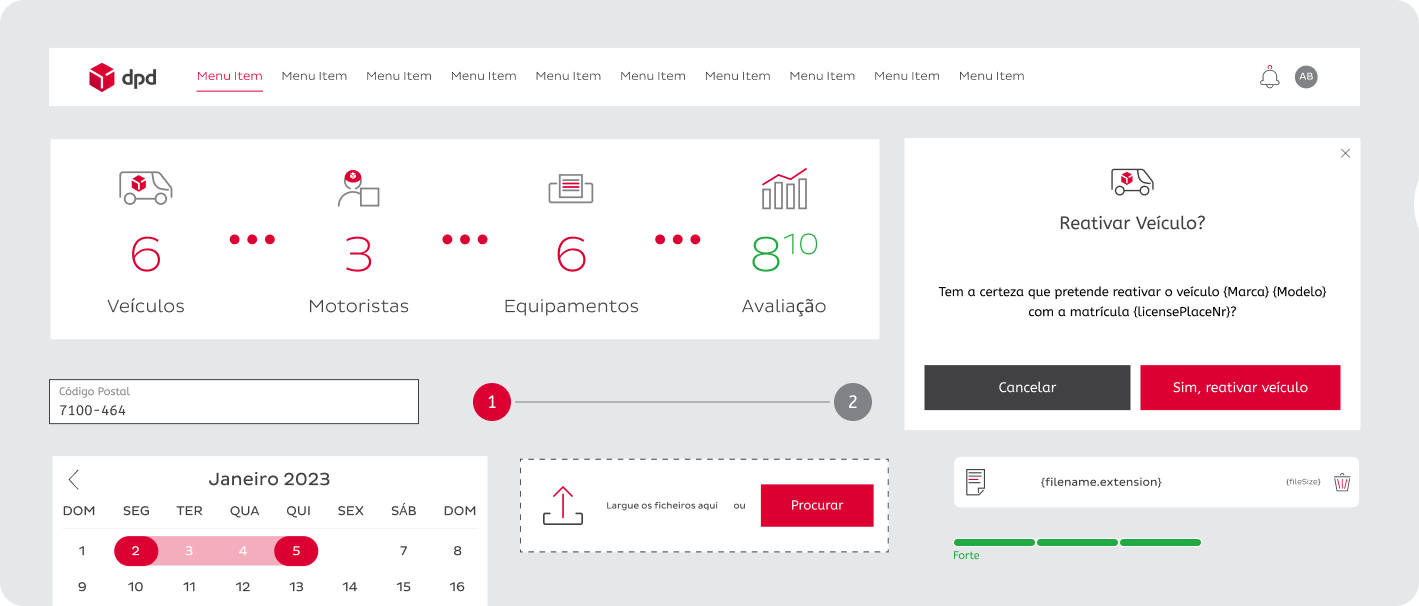
Task: Click the DPD logo in header
Action: pyautogui.click(x=122, y=77)
